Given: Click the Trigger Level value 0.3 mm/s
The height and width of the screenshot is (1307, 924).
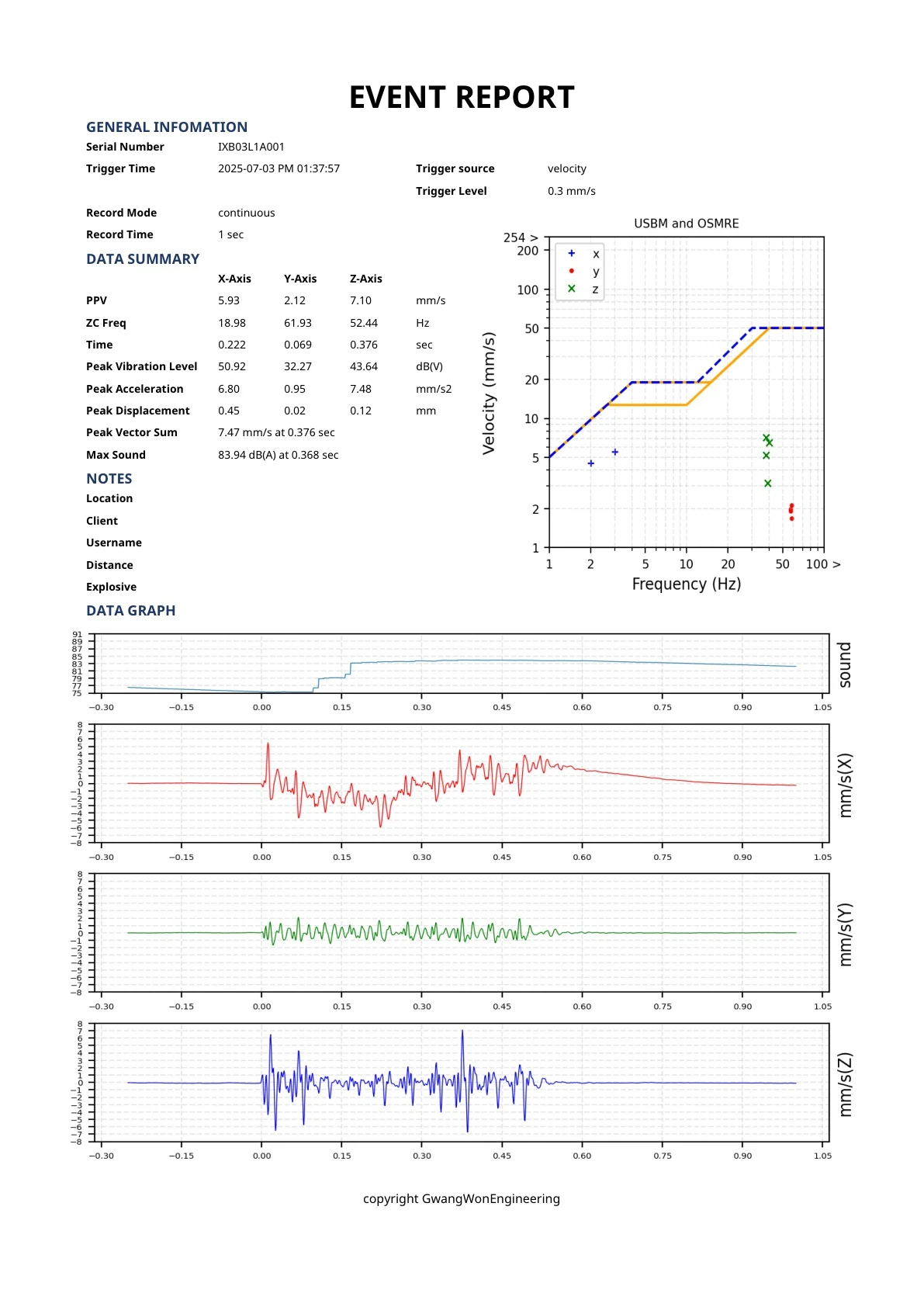Looking at the screenshot, I should 571,191.
